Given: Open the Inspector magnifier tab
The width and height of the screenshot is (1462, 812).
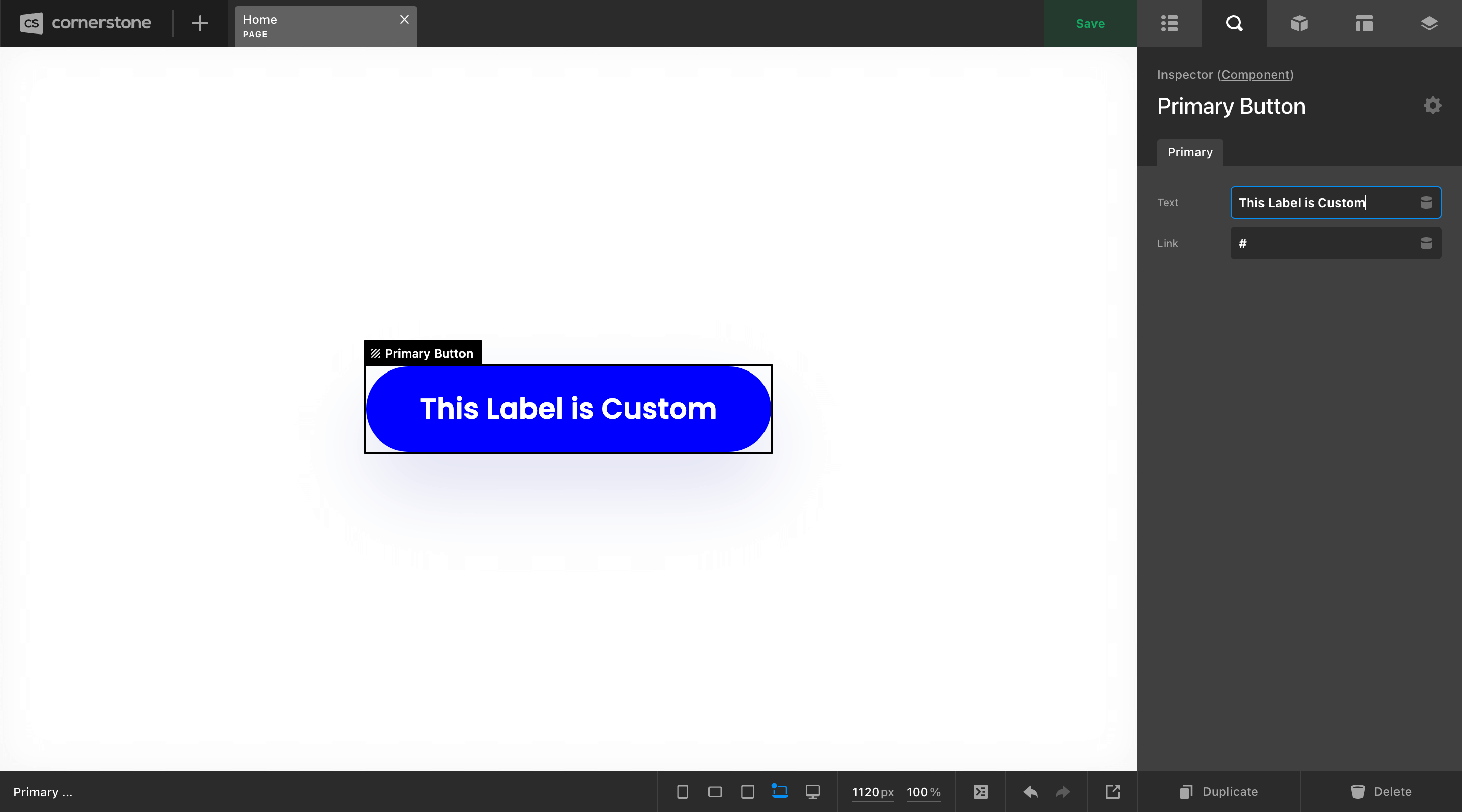Looking at the screenshot, I should point(1234,23).
